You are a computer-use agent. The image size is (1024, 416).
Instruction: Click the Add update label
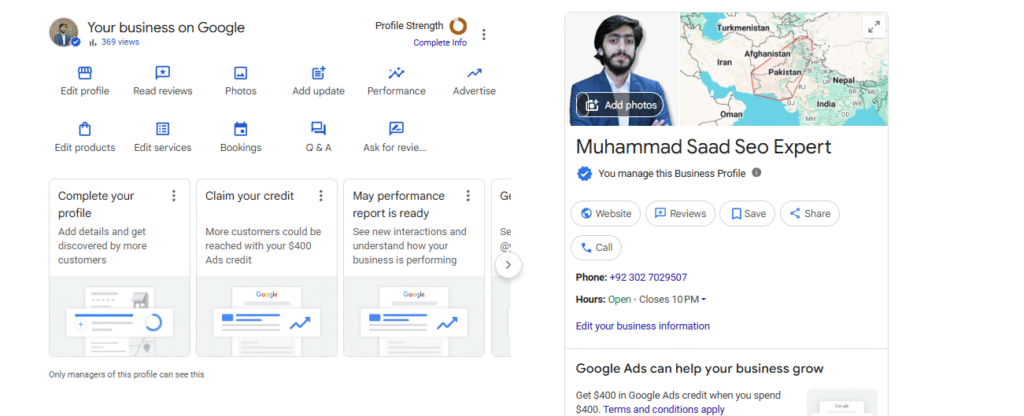319,91
